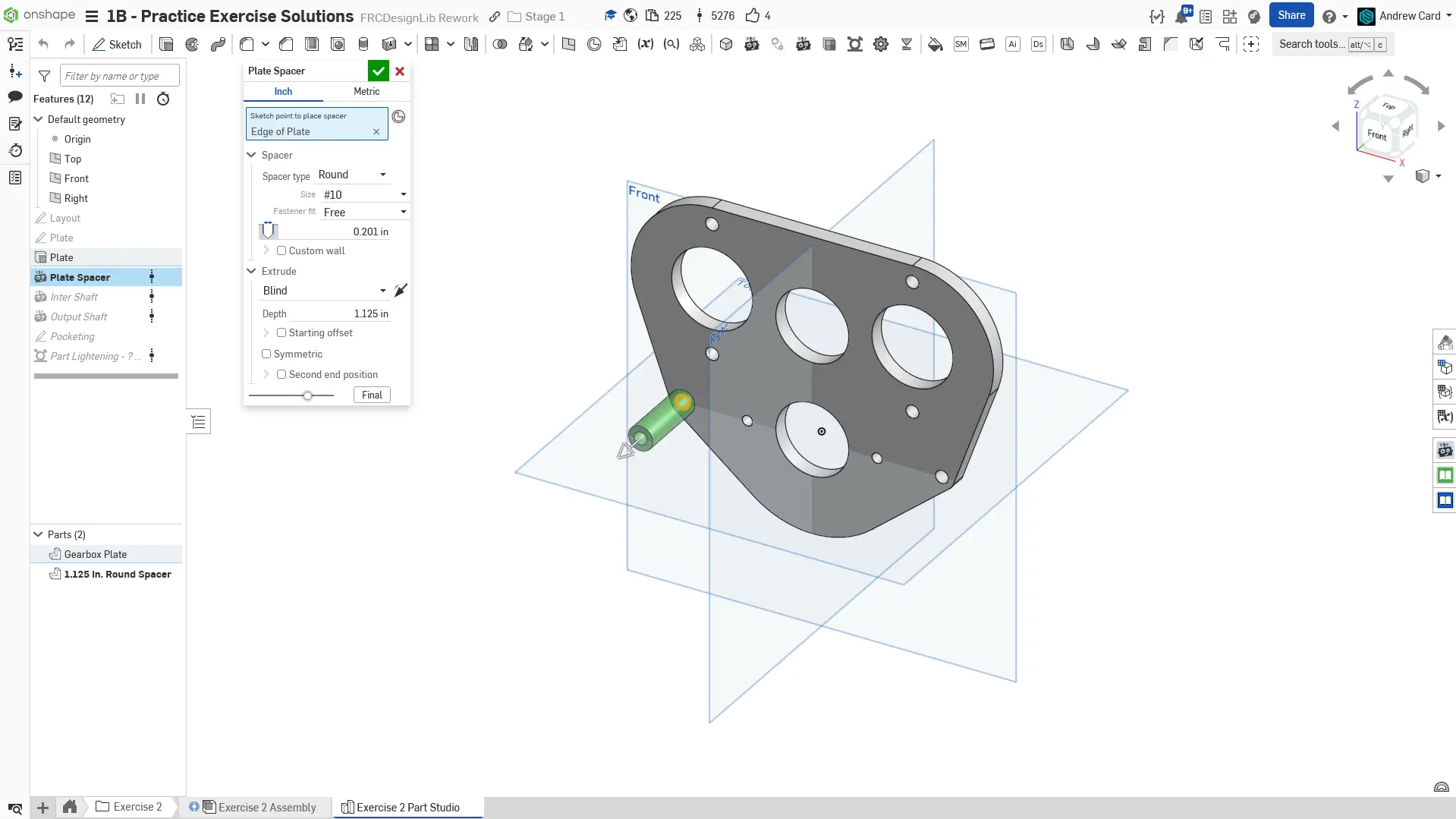Click the flip direction arrow next to Blind
1456x819 pixels.
401,291
